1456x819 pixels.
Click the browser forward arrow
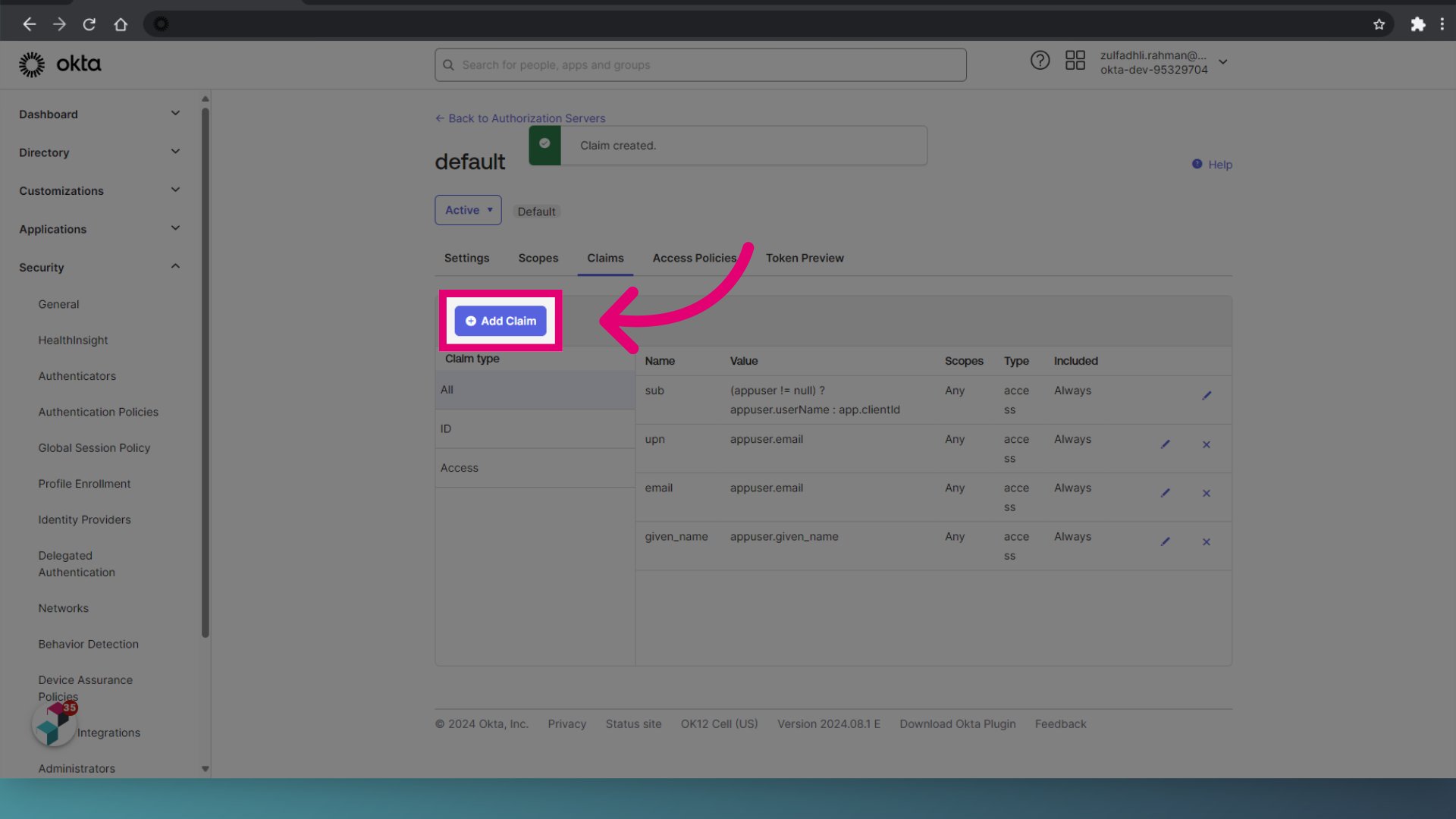(x=59, y=24)
